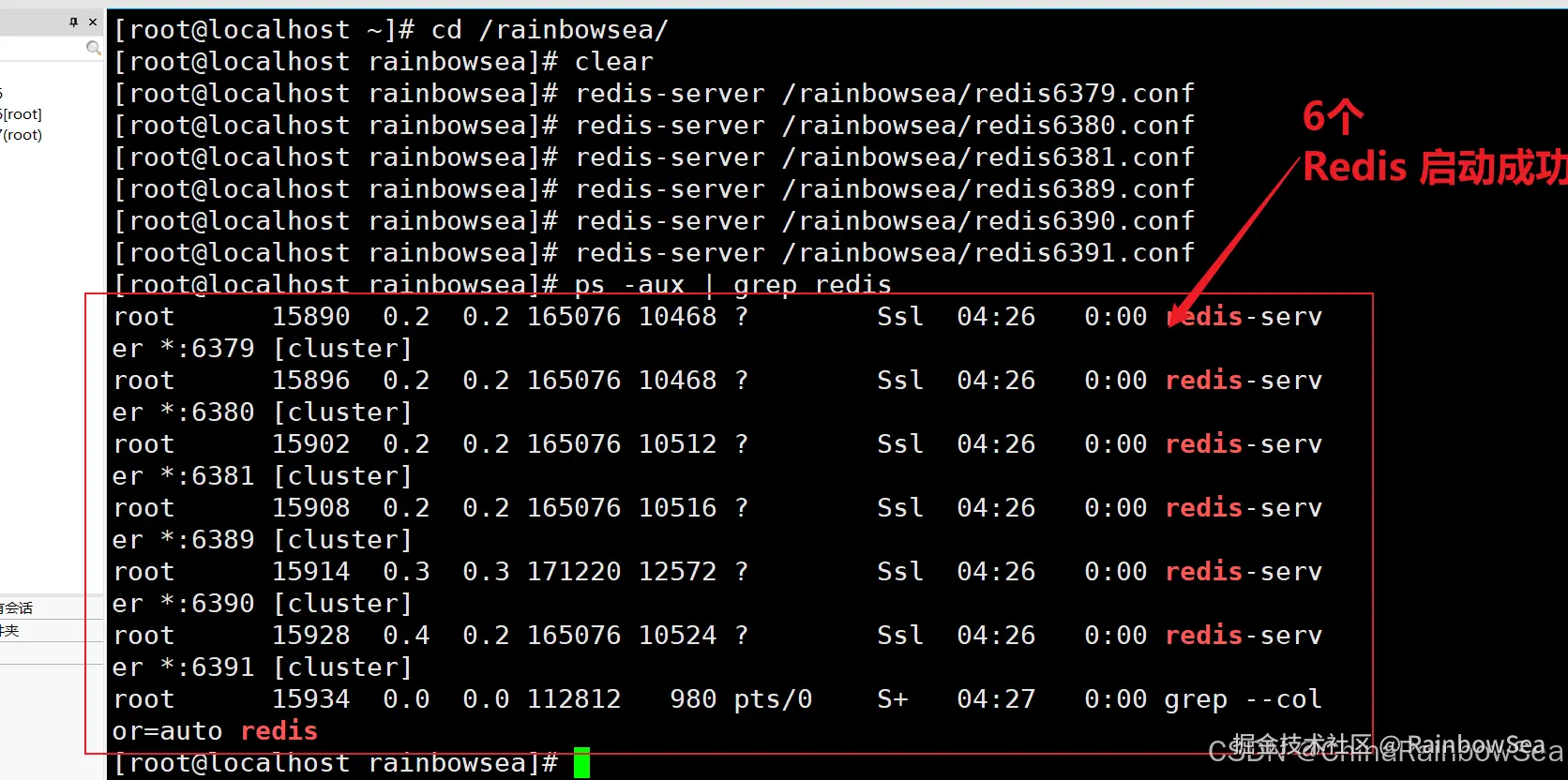Click the search magnifier in the session panel
Image resolution: width=1568 pixels, height=780 pixels.
pos(93,47)
